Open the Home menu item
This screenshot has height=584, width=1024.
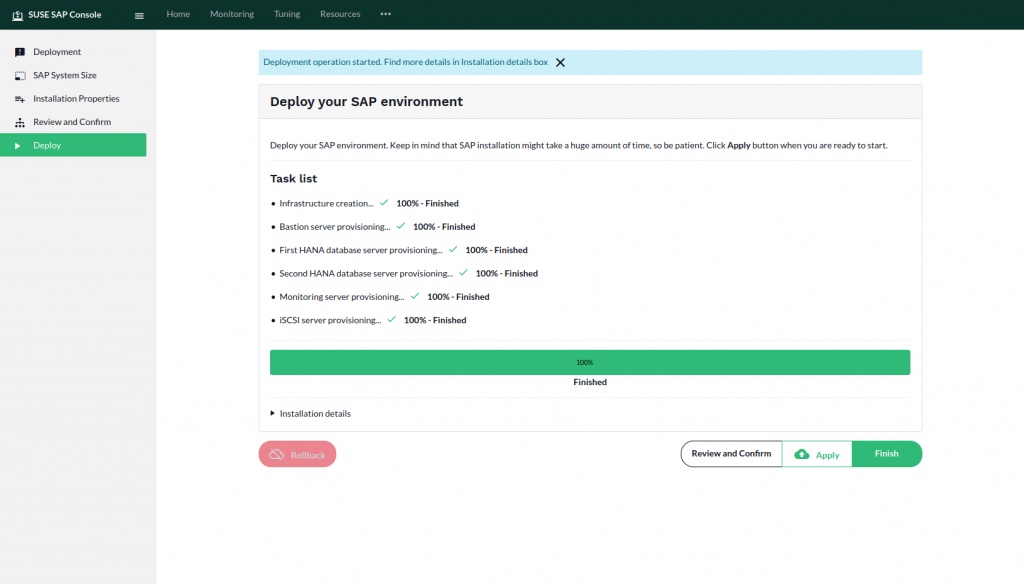click(x=178, y=14)
